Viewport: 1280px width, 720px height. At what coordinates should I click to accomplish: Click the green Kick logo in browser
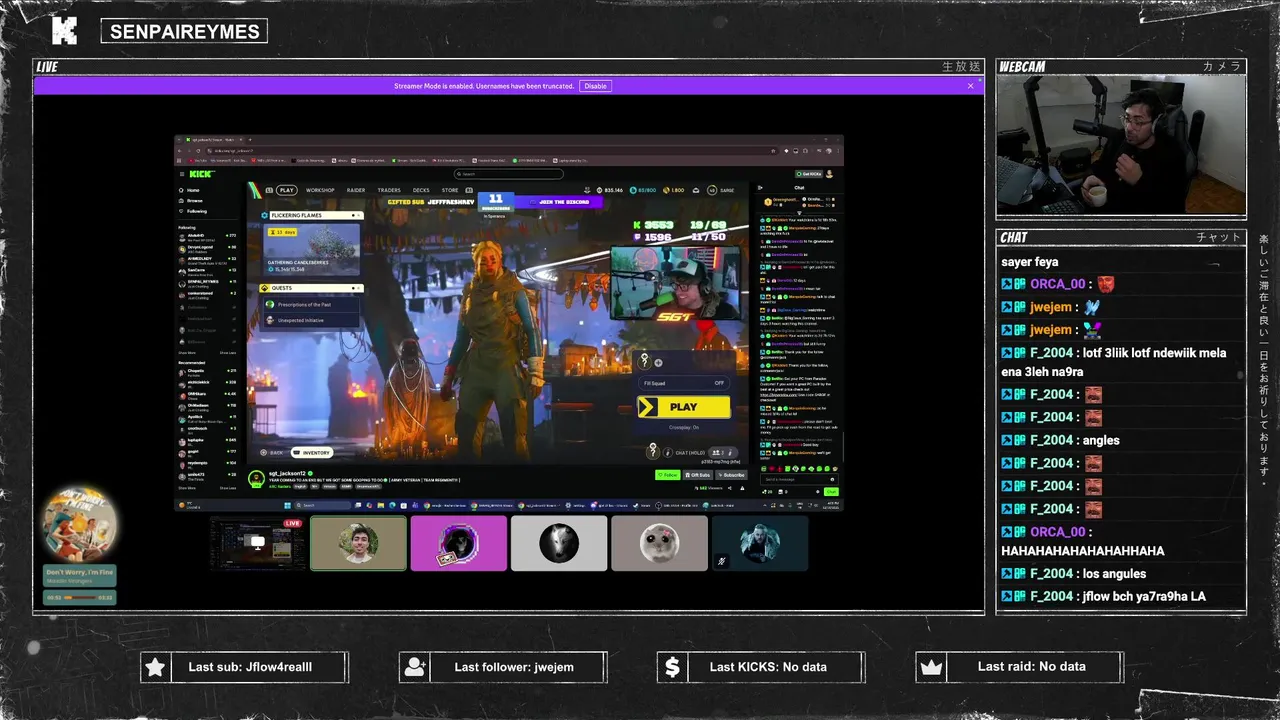click(x=202, y=174)
